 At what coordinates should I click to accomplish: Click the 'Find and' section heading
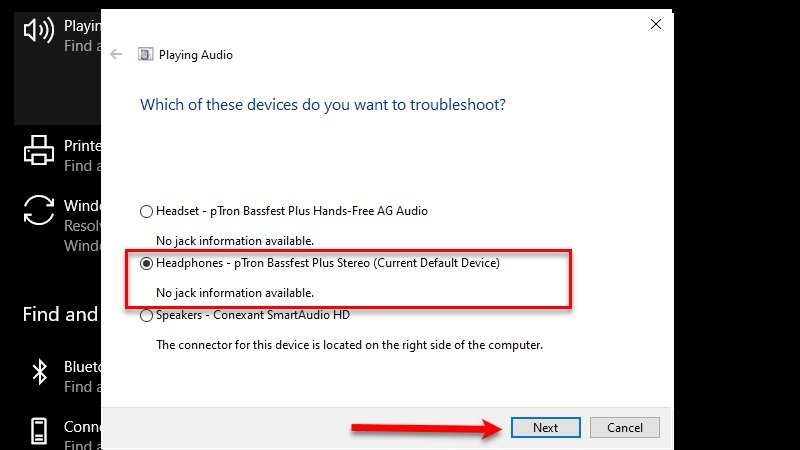pyautogui.click(x=60, y=315)
